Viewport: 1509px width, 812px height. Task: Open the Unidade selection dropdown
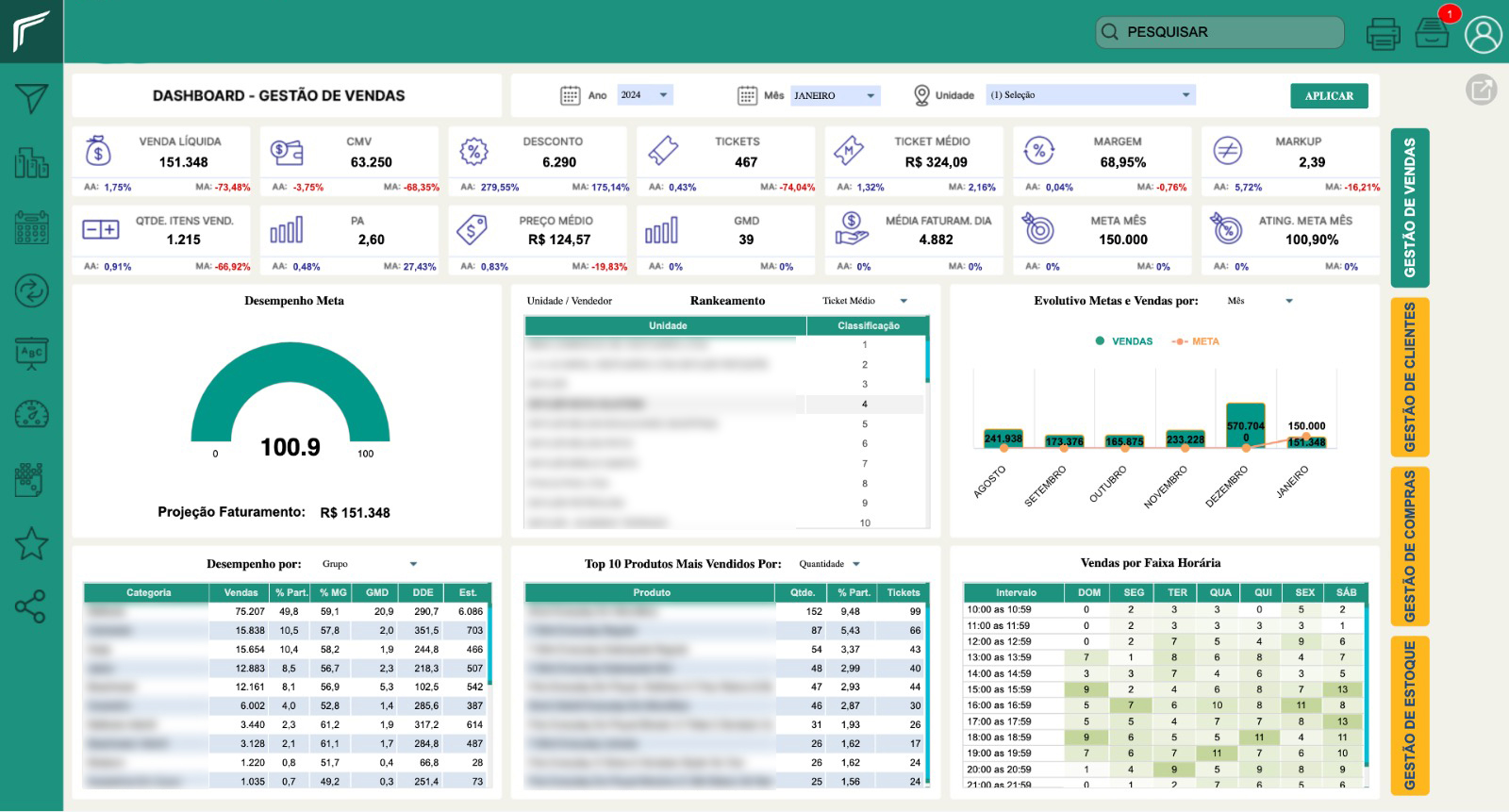(1090, 95)
